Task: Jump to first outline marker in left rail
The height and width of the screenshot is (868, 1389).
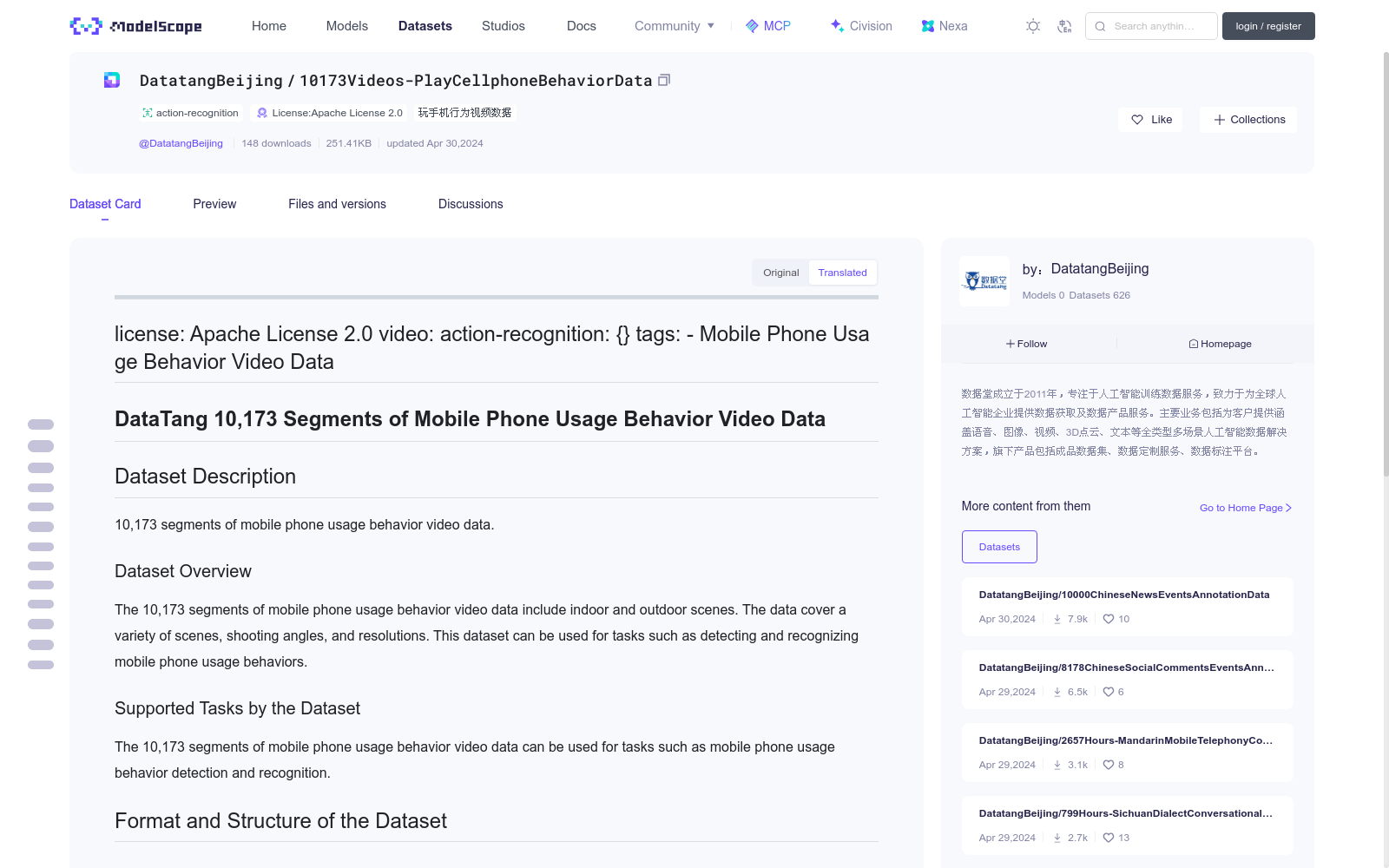Action: click(41, 424)
